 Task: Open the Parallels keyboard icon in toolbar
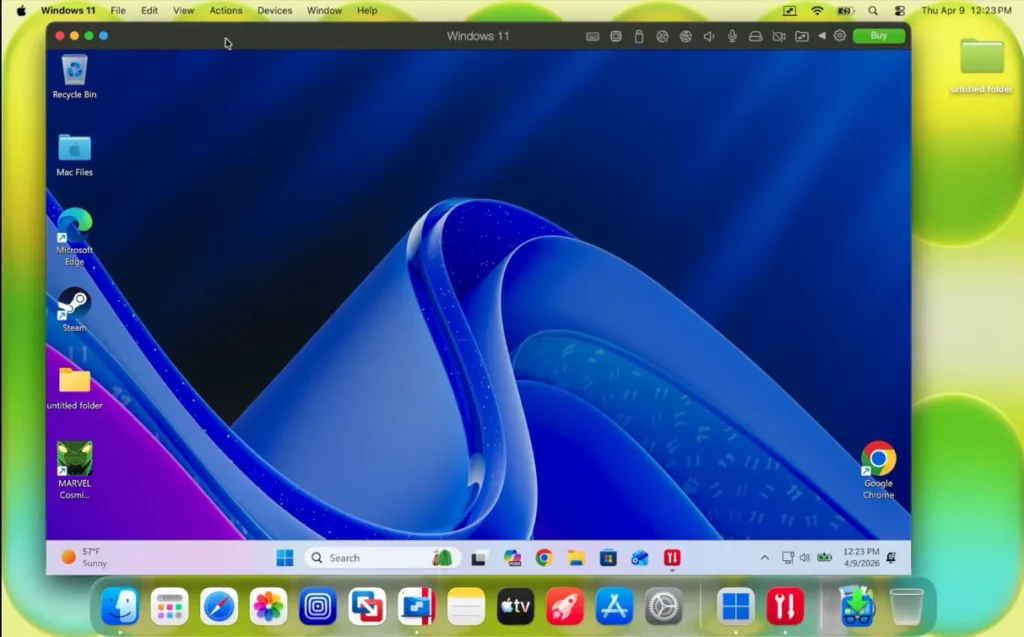(593, 36)
